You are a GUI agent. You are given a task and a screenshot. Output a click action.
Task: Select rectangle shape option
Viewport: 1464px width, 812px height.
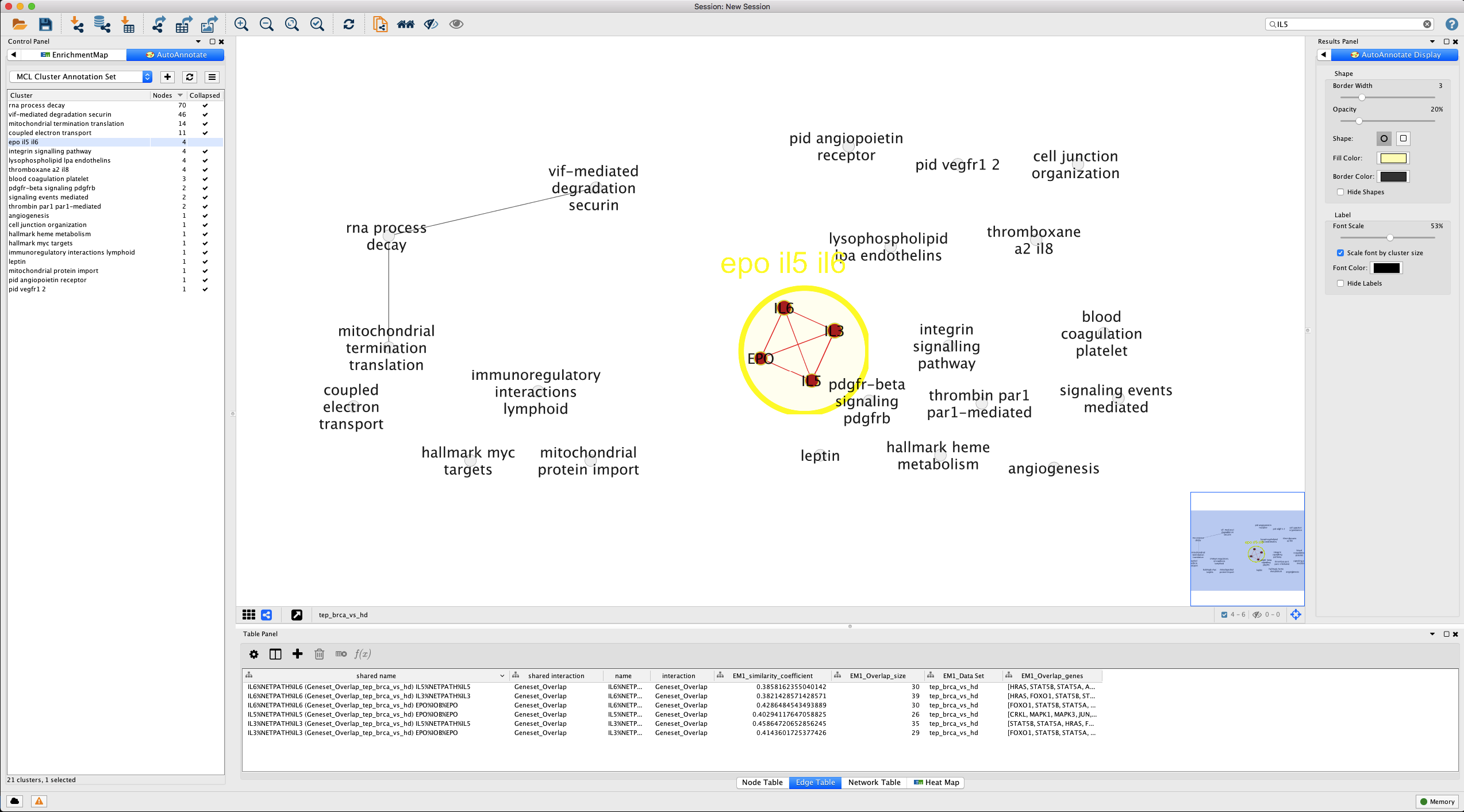1403,138
